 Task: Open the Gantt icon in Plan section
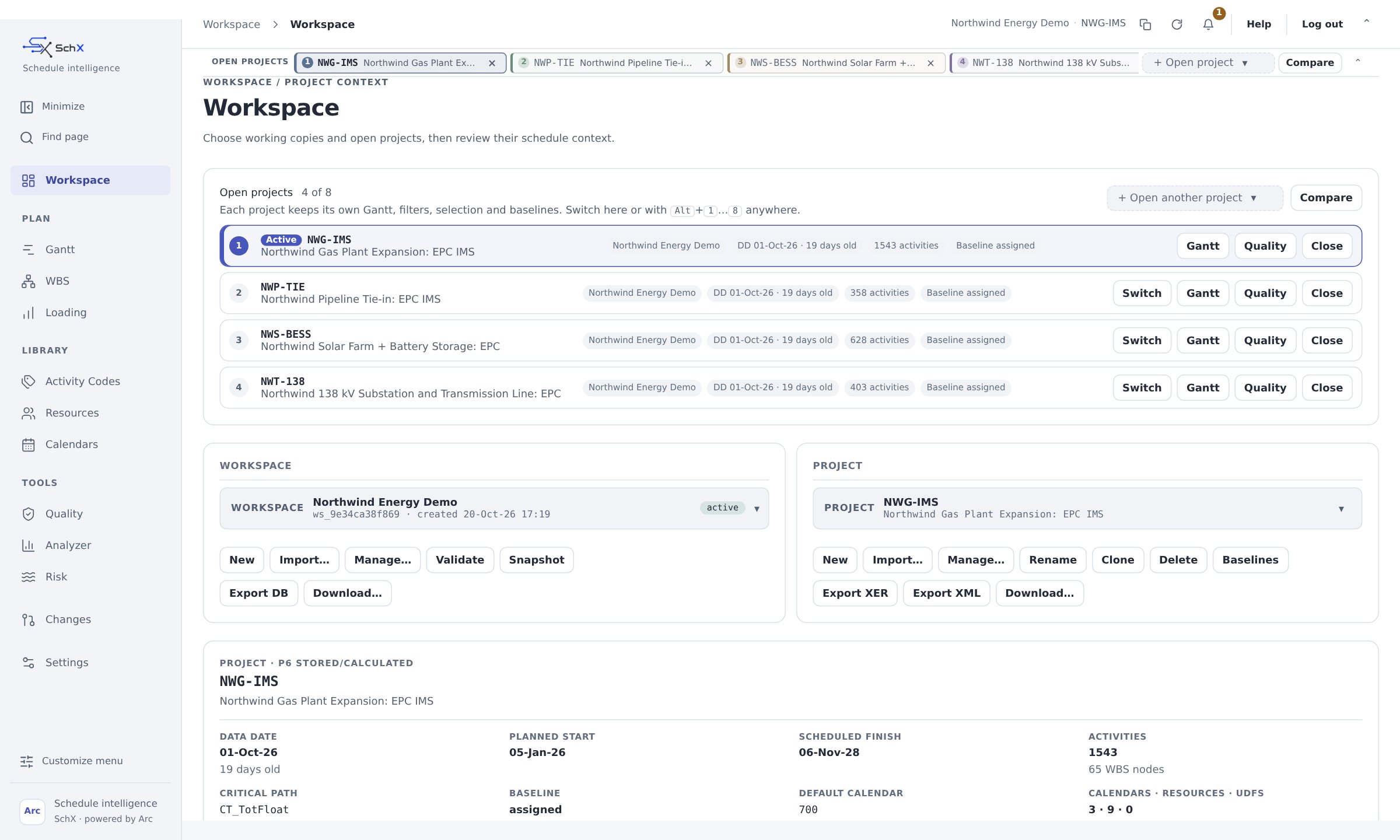click(29, 250)
